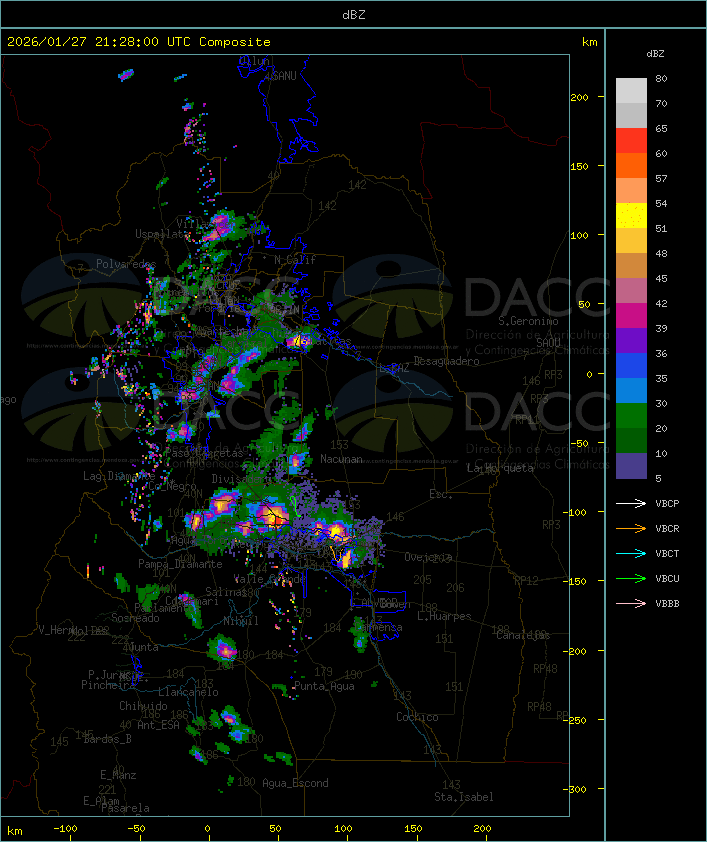Click the Uspallata map label
This screenshot has height=842, width=707.
162,234
